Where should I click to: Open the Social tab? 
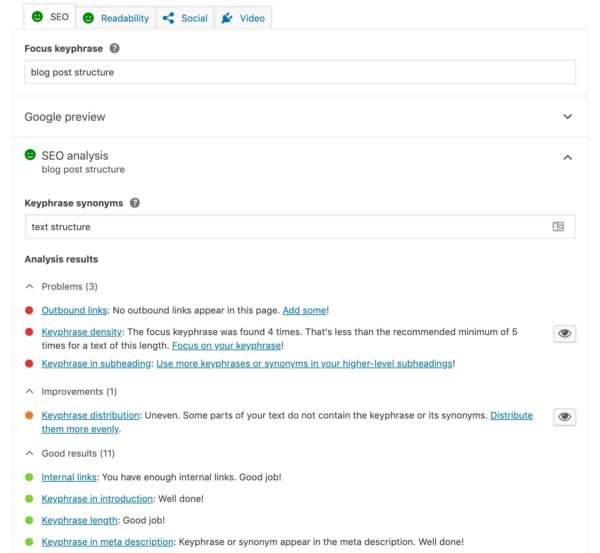click(185, 18)
